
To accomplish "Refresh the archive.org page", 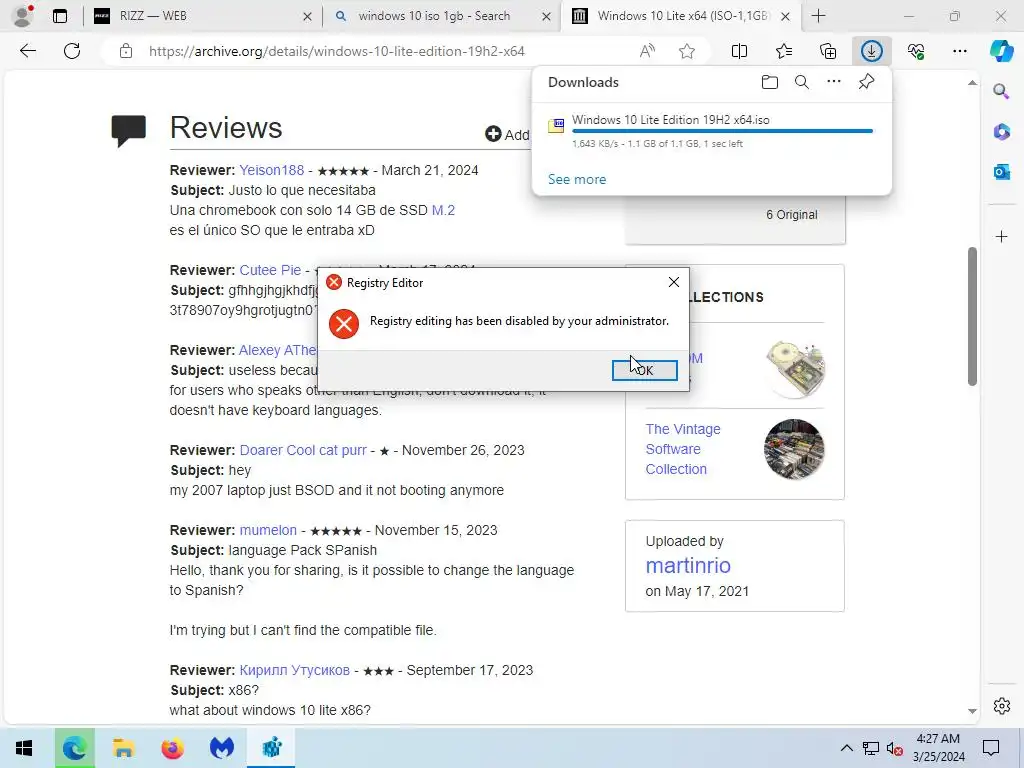I will click(72, 51).
